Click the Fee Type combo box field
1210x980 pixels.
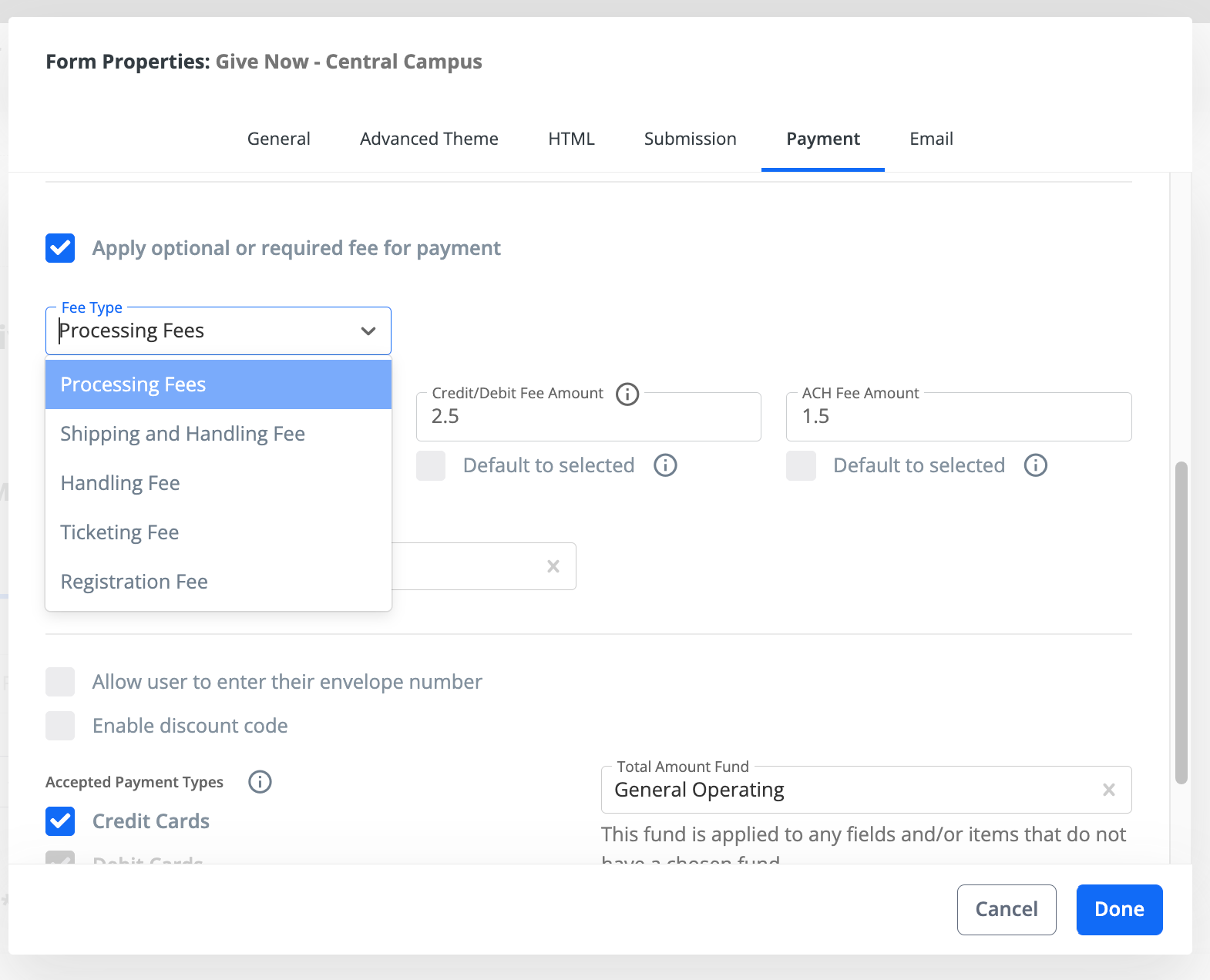pyautogui.click(x=218, y=331)
